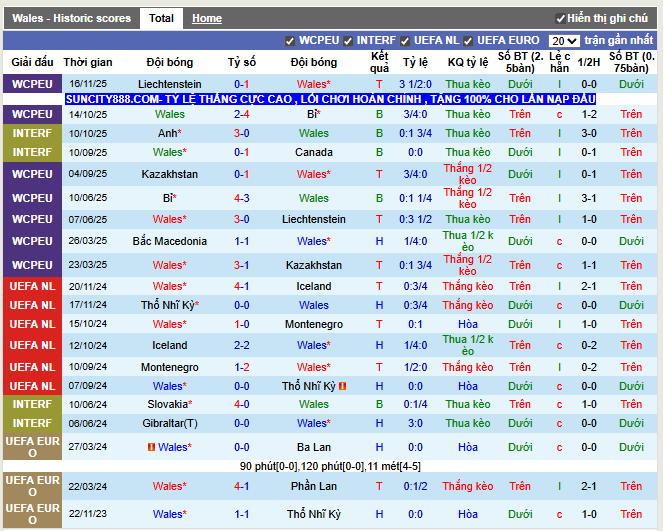Viewport: 664px width, 531px height.
Task: Open the 20 recent matches dropdown
Action: pos(564,41)
